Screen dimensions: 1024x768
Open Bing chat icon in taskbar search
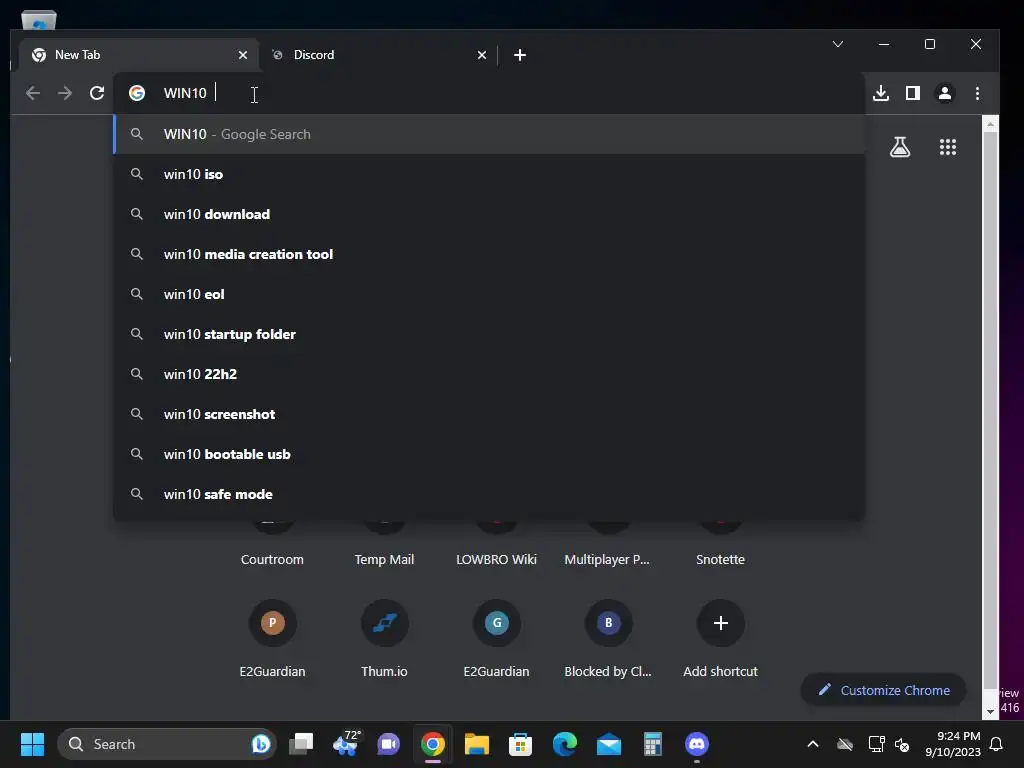click(261, 744)
